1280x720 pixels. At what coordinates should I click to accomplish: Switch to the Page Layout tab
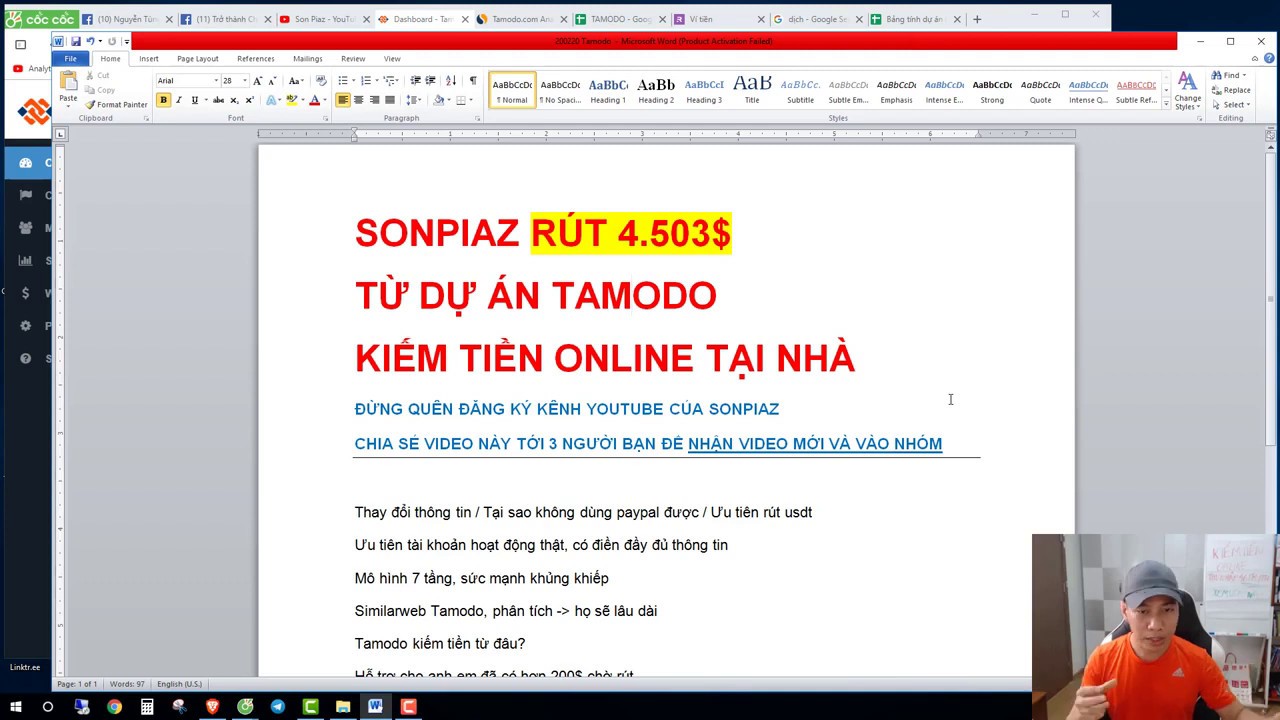click(198, 59)
